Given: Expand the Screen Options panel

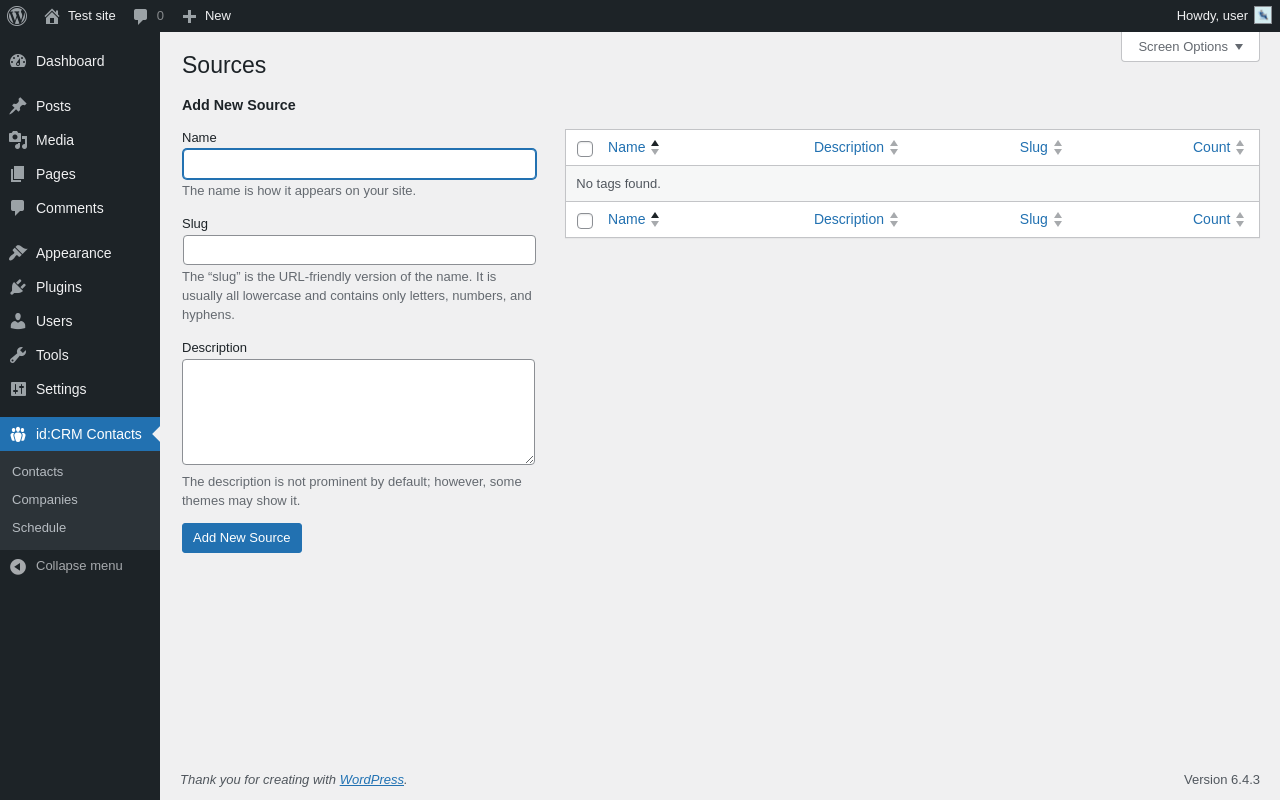Looking at the screenshot, I should coord(1190,47).
